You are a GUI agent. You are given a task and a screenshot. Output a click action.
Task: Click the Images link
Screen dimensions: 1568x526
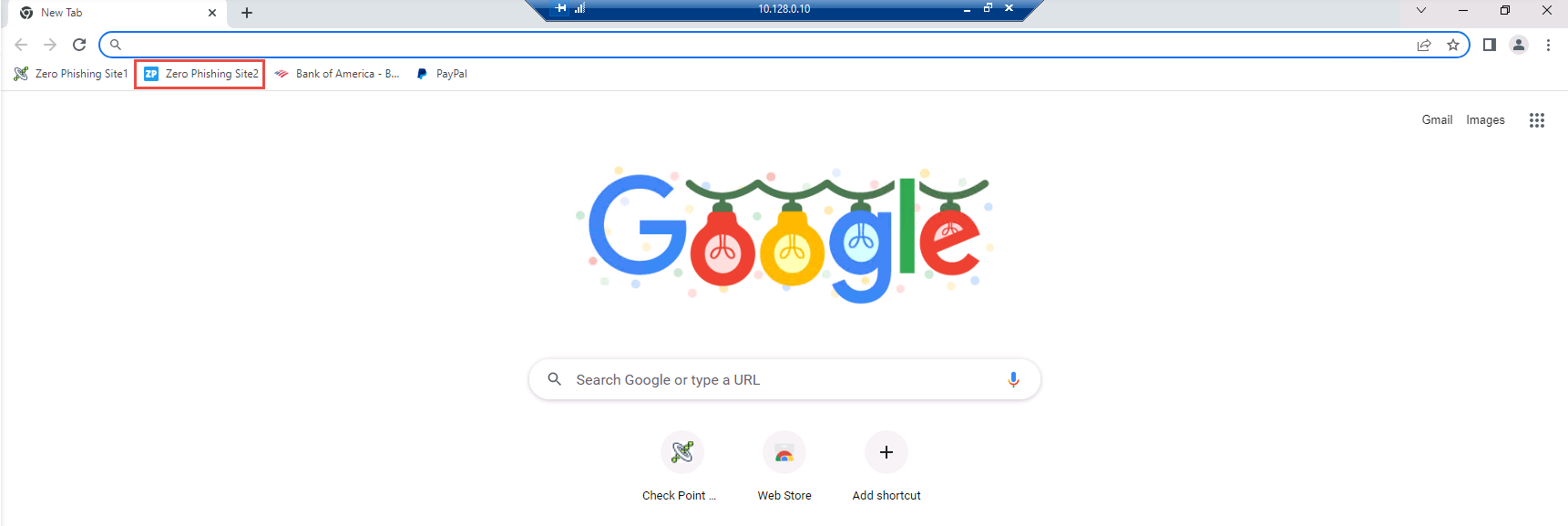(1485, 119)
